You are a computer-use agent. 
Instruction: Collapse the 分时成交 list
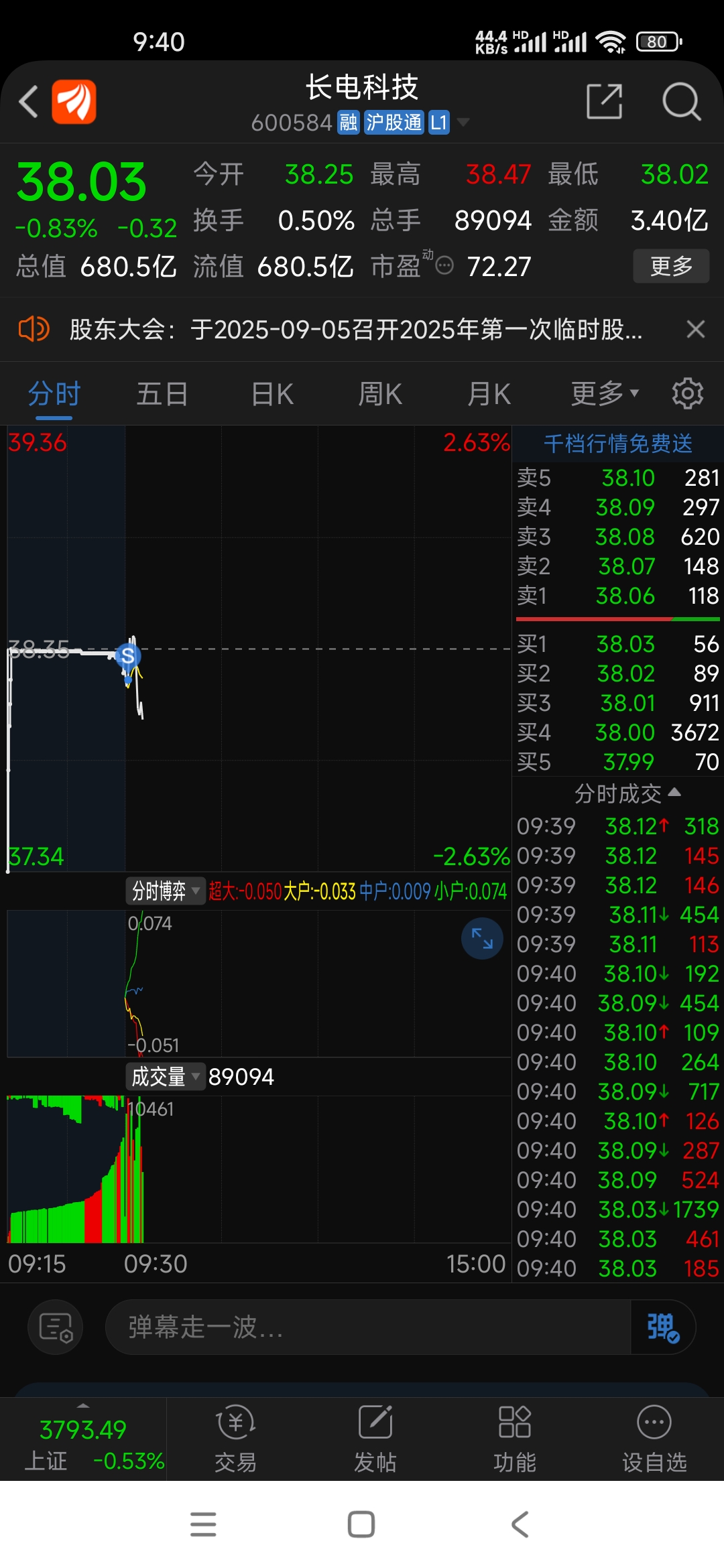[627, 793]
